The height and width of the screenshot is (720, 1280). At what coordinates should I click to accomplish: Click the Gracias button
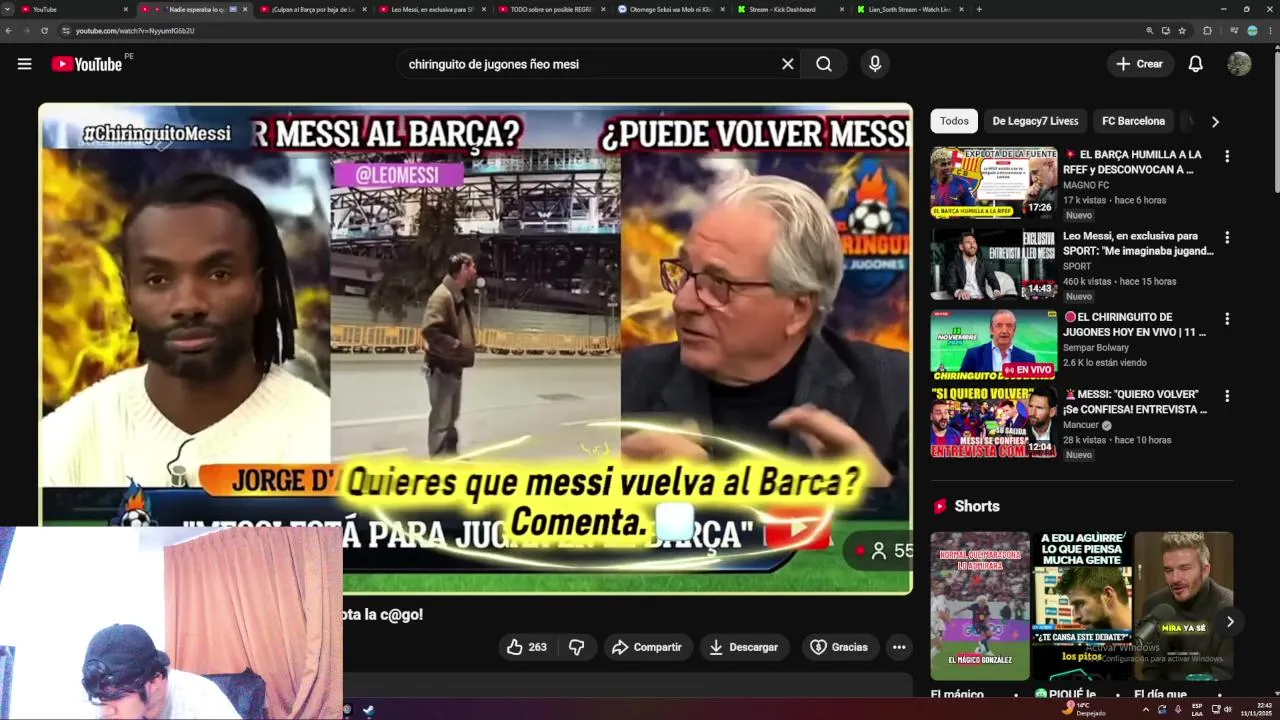[x=839, y=647]
